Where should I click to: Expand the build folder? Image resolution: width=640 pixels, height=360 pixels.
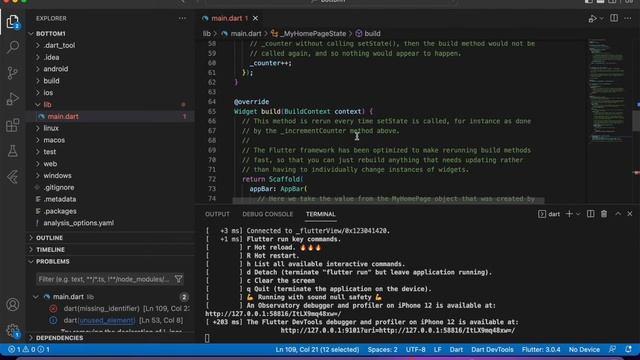[51, 81]
